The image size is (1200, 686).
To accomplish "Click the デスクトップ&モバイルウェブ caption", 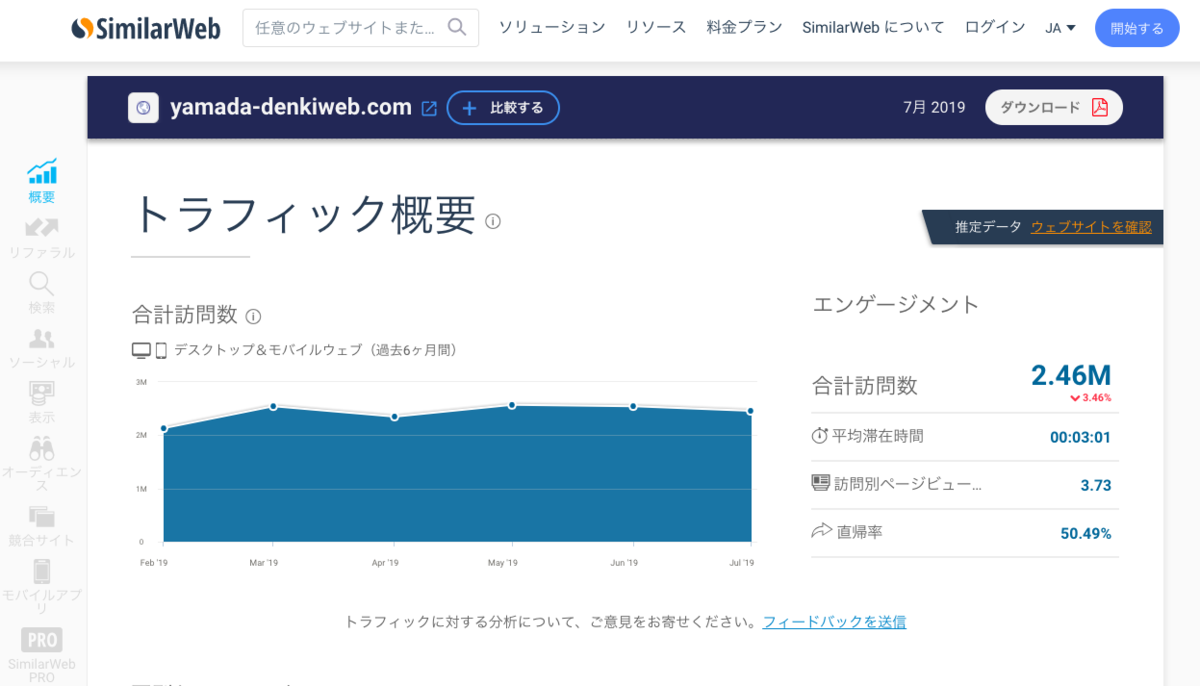I will (315, 351).
